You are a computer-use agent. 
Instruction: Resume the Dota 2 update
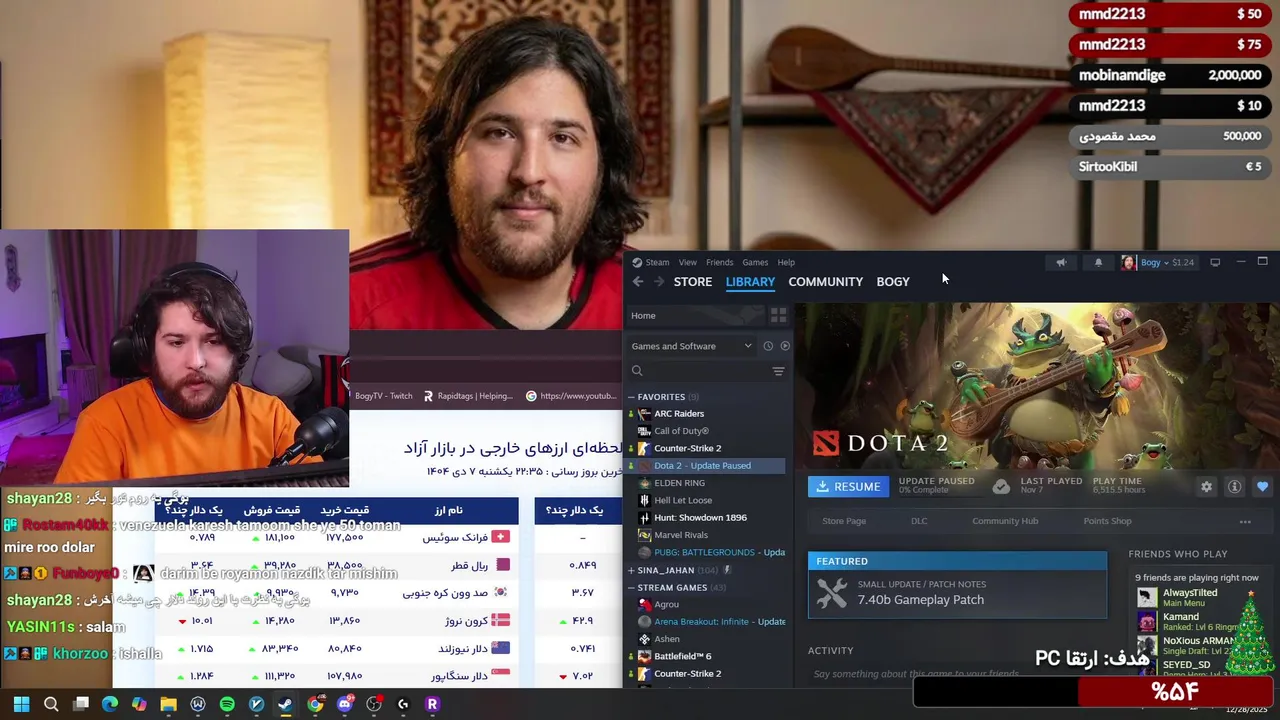click(x=848, y=487)
